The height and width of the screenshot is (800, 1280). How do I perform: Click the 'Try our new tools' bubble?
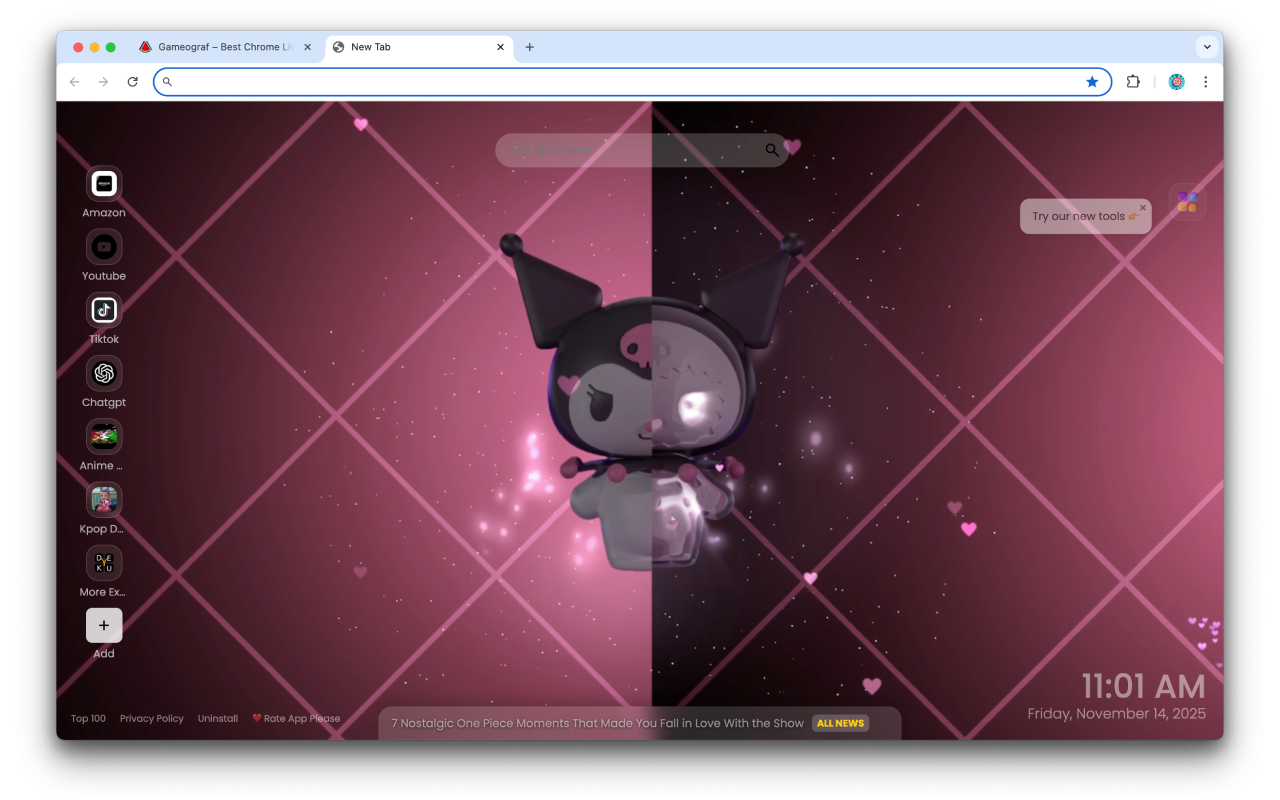1085,216
